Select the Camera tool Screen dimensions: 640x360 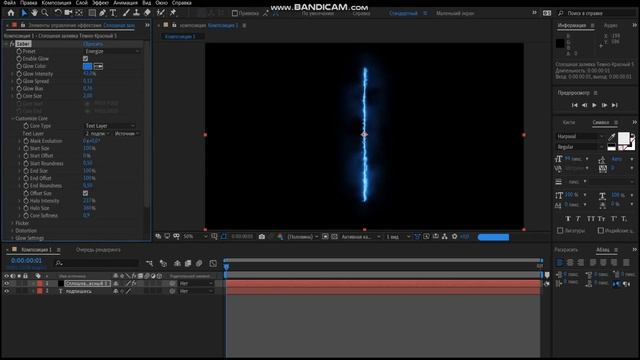(68, 13)
